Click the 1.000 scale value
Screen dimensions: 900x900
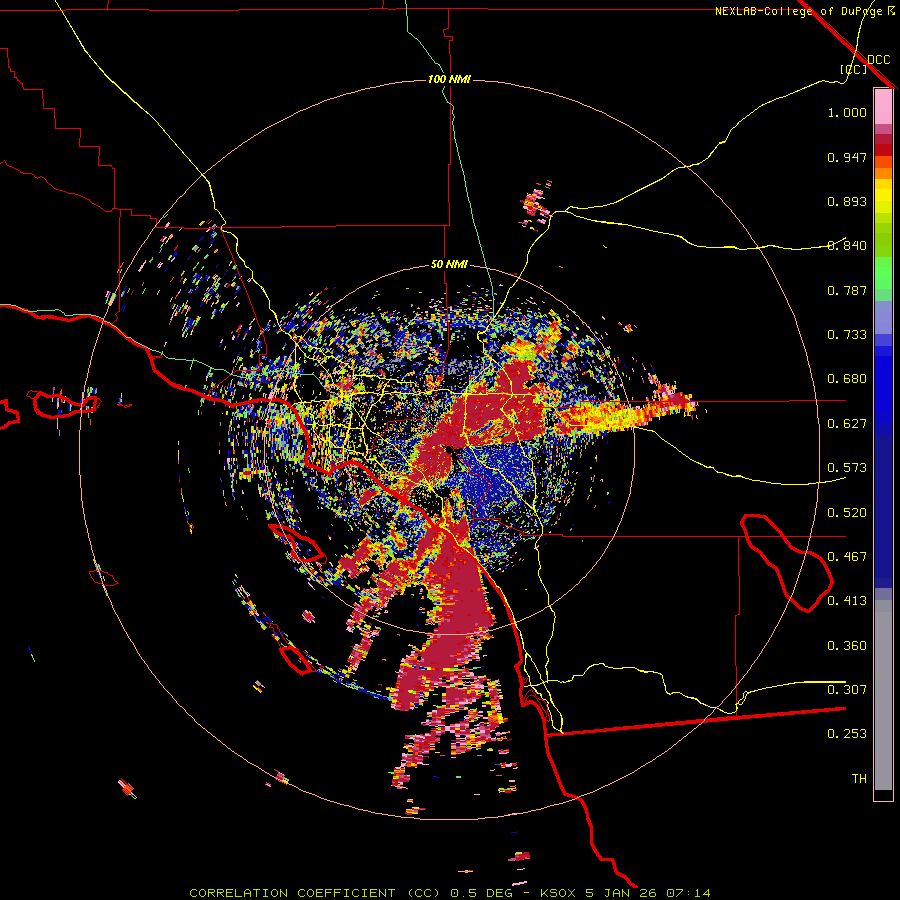[847, 112]
